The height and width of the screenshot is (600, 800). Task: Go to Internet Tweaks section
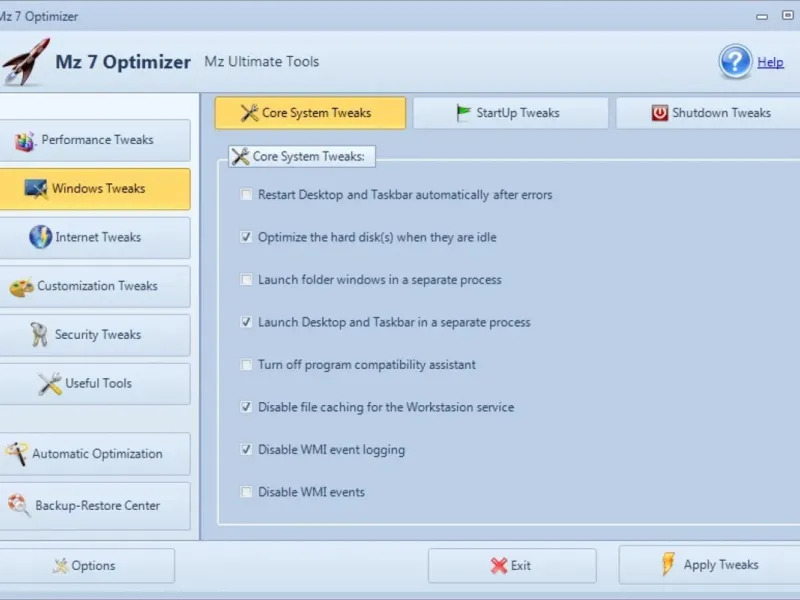(95, 237)
